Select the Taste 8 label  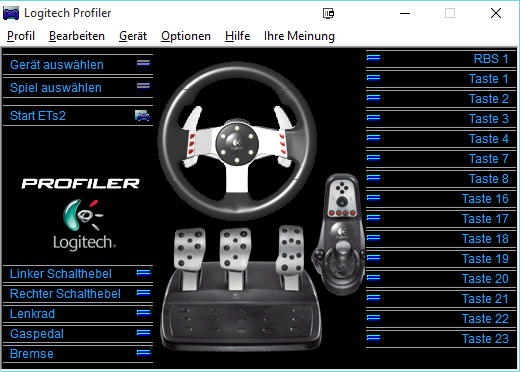click(x=489, y=179)
